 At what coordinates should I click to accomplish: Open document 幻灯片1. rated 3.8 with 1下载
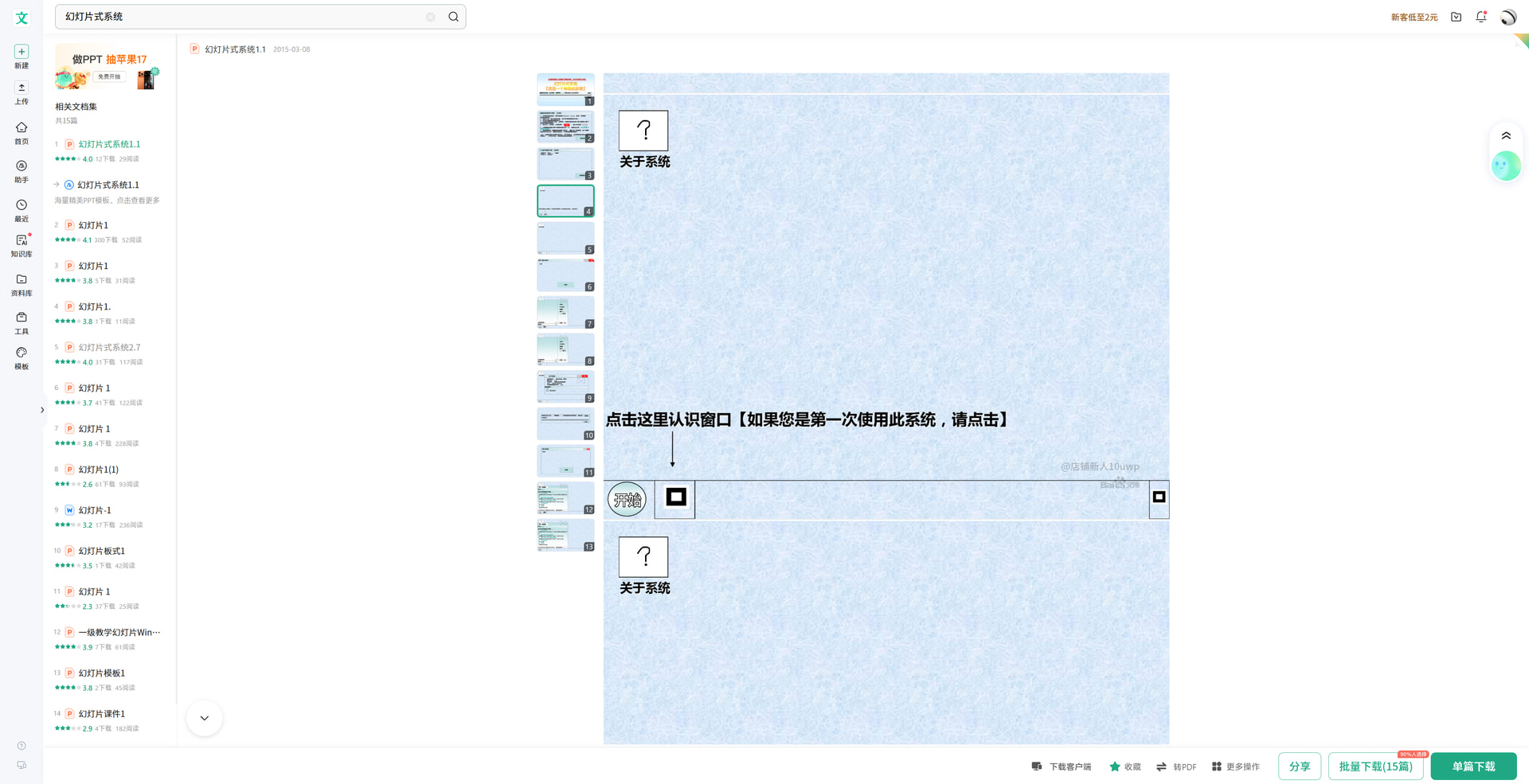(x=94, y=306)
